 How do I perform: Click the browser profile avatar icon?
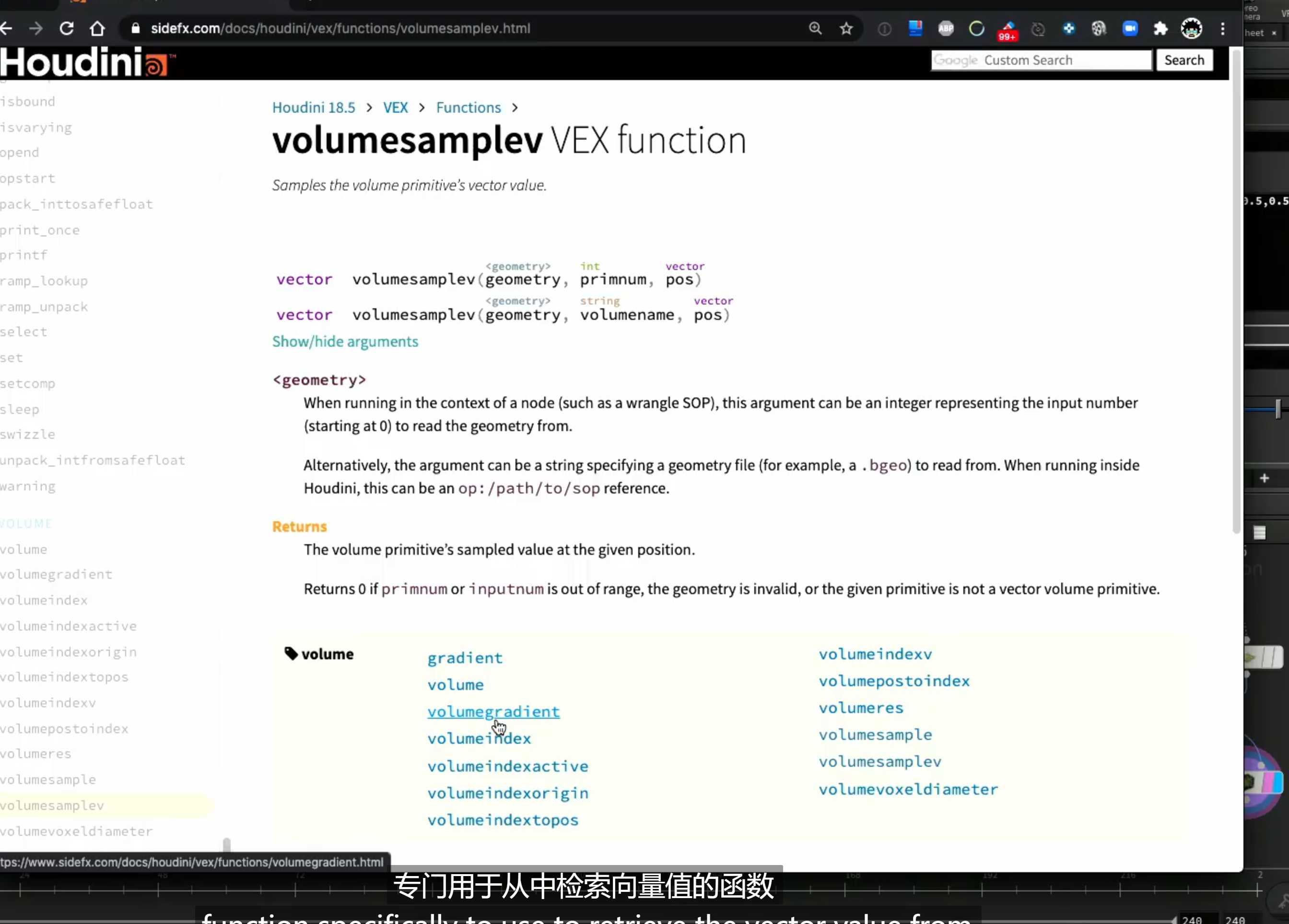pyautogui.click(x=1191, y=28)
